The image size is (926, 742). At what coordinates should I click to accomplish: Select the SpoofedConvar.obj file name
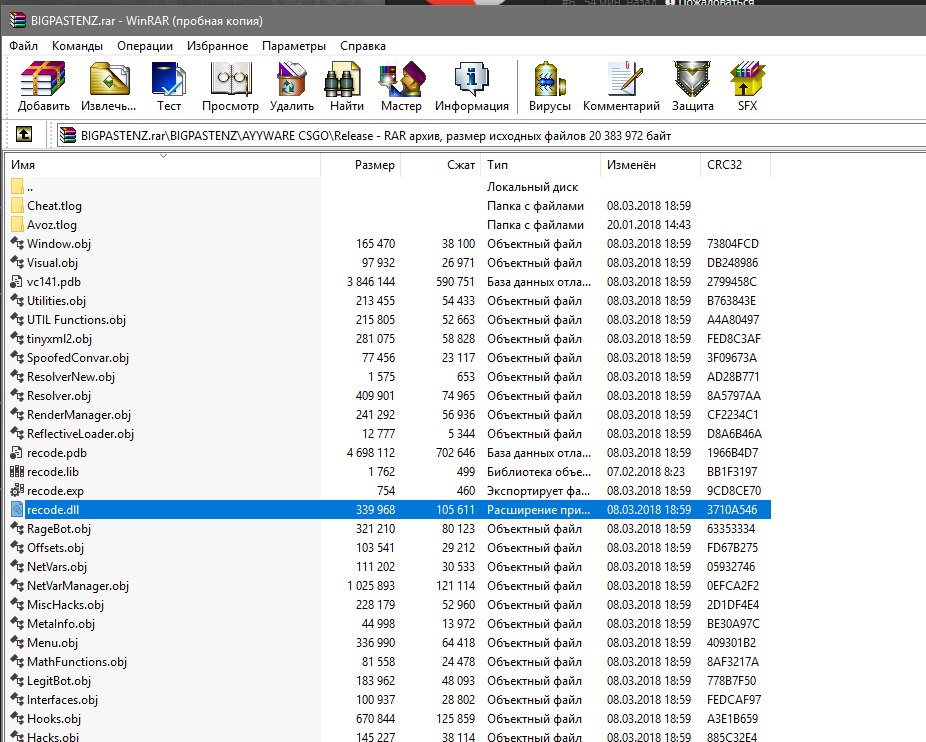tap(78, 357)
